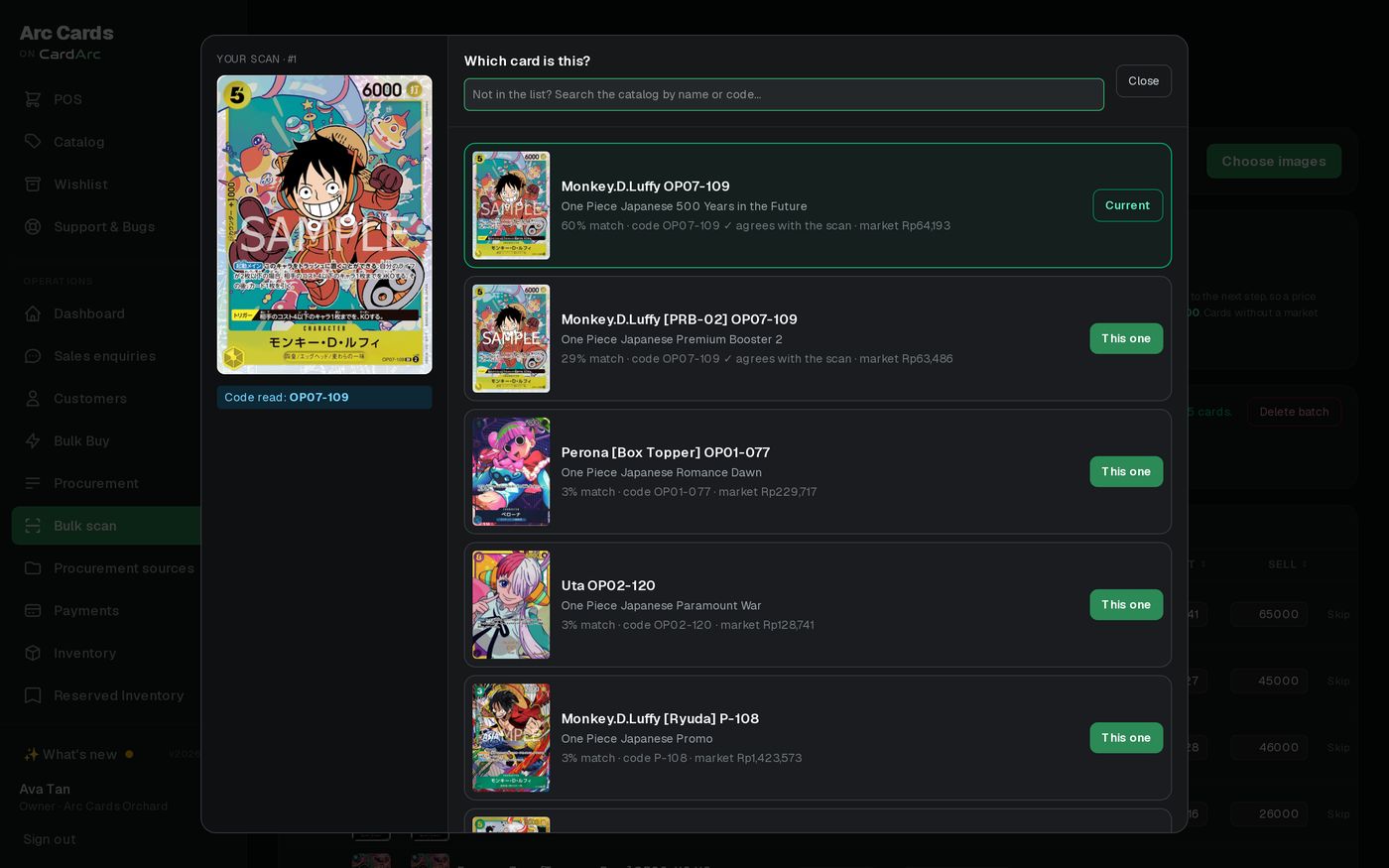1389x868 pixels.
Task: Open Sales enquiries
Action: click(x=106, y=356)
